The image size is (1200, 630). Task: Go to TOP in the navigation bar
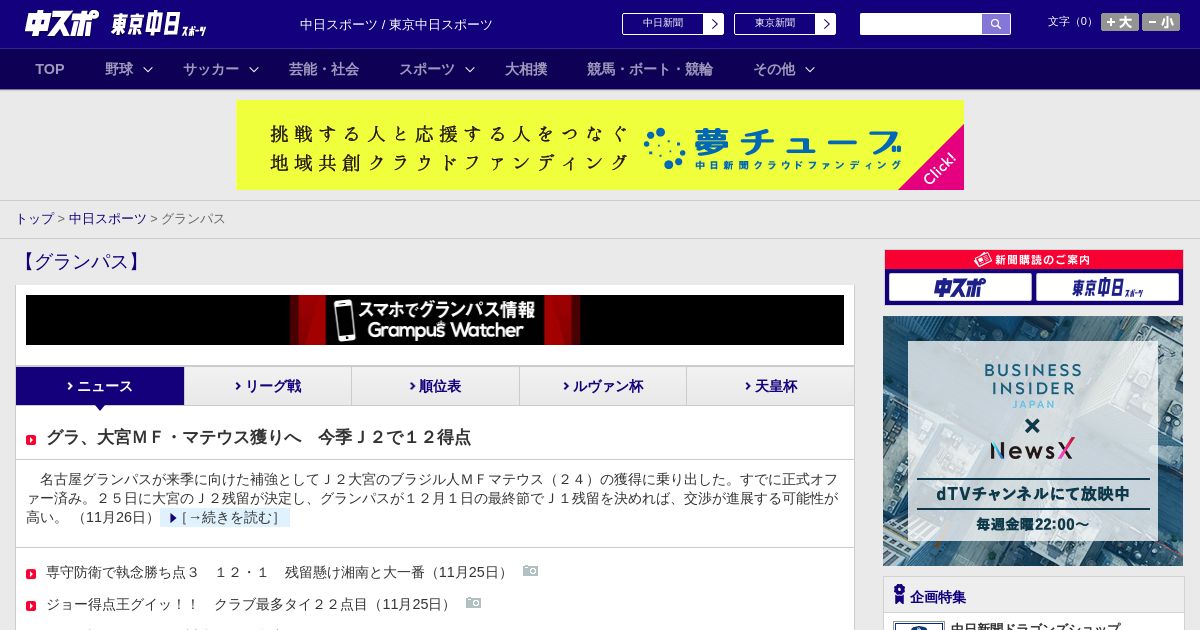[x=50, y=69]
